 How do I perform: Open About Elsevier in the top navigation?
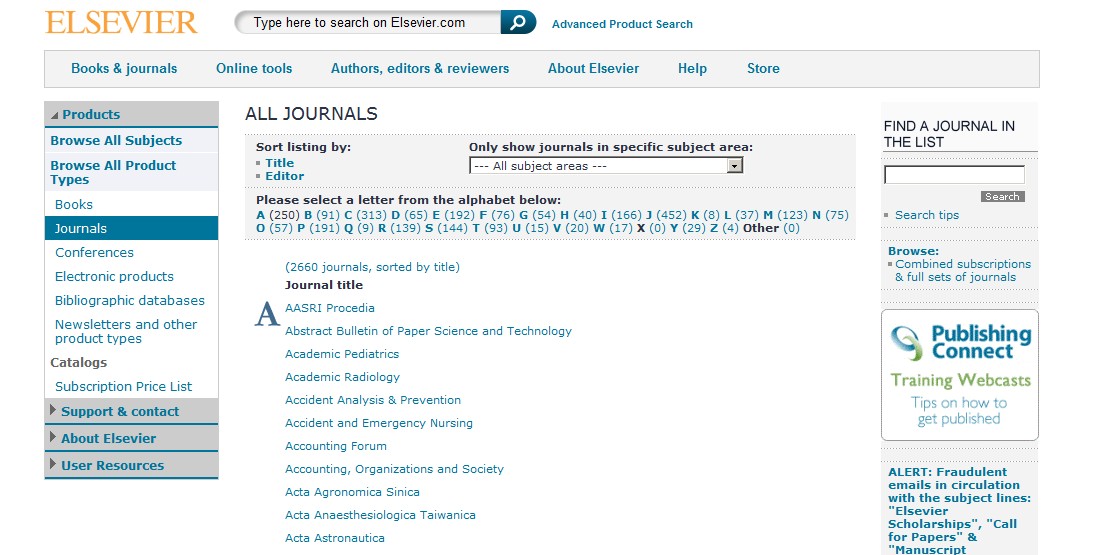point(593,68)
